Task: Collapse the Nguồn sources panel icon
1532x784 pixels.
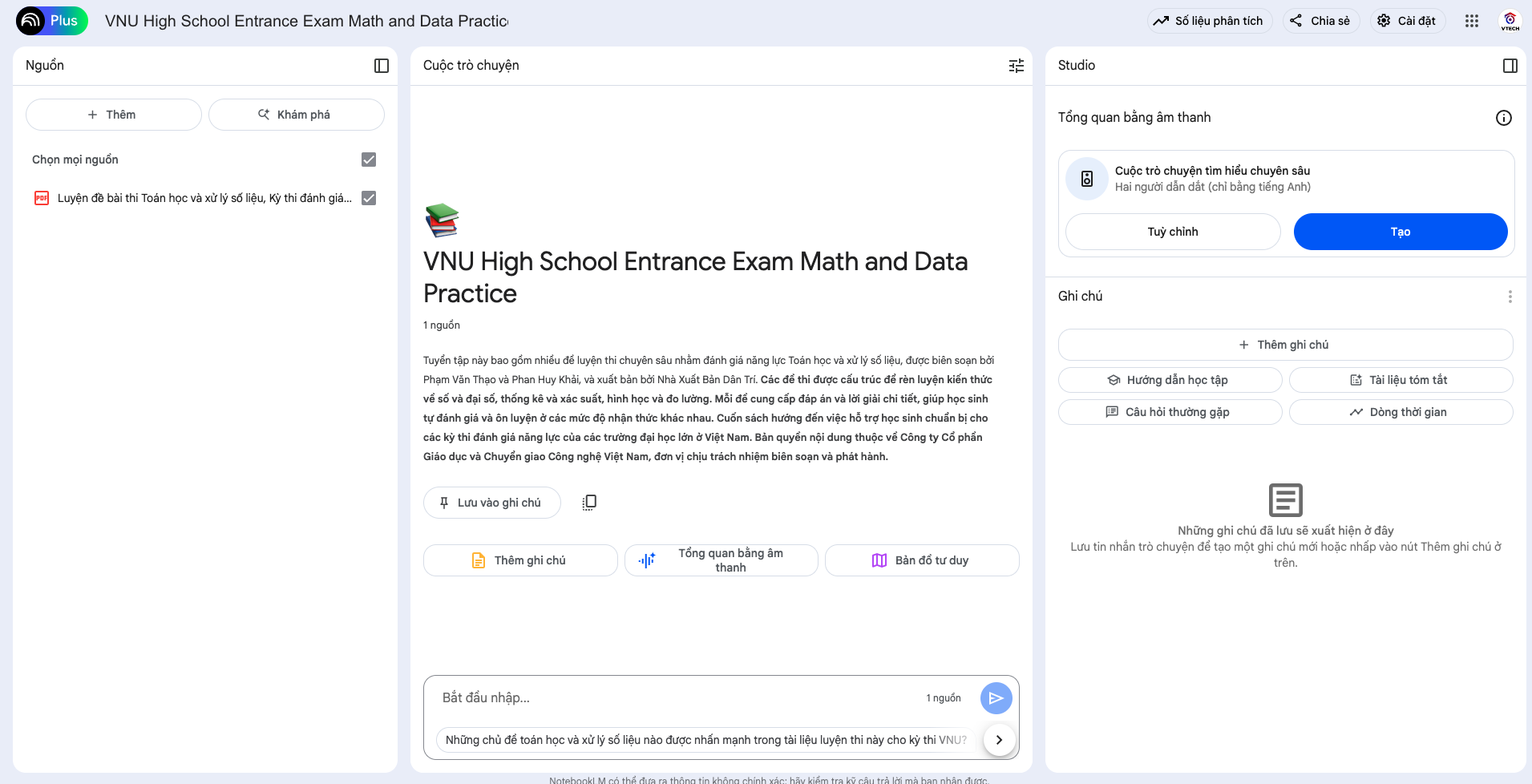Action: click(x=382, y=66)
